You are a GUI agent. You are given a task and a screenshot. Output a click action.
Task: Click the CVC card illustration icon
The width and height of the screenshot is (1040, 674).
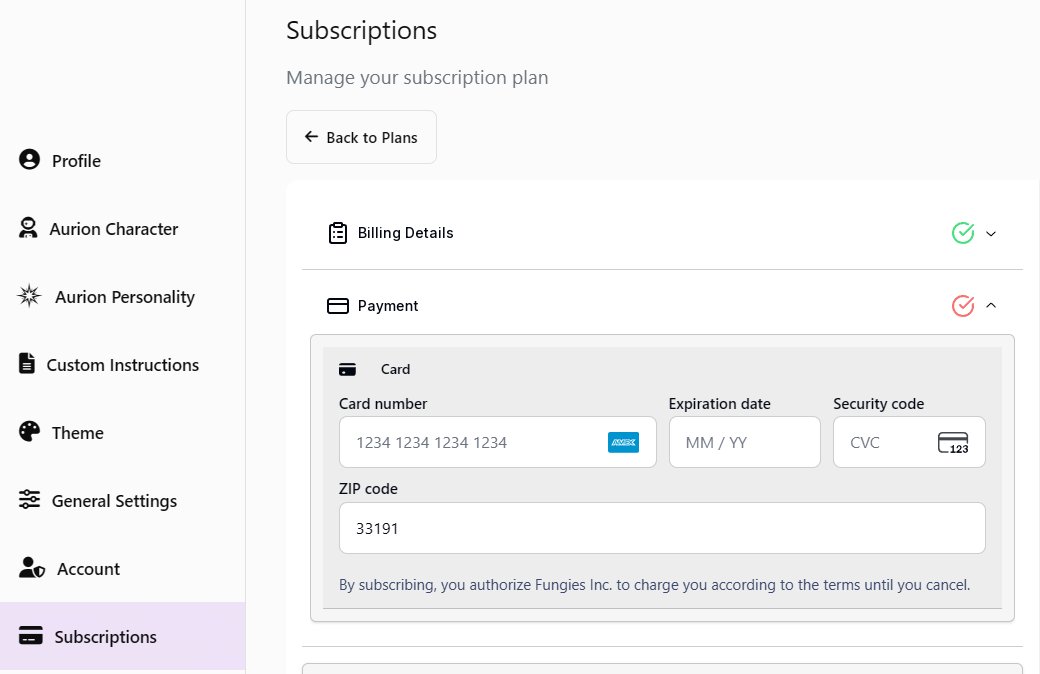click(x=953, y=441)
